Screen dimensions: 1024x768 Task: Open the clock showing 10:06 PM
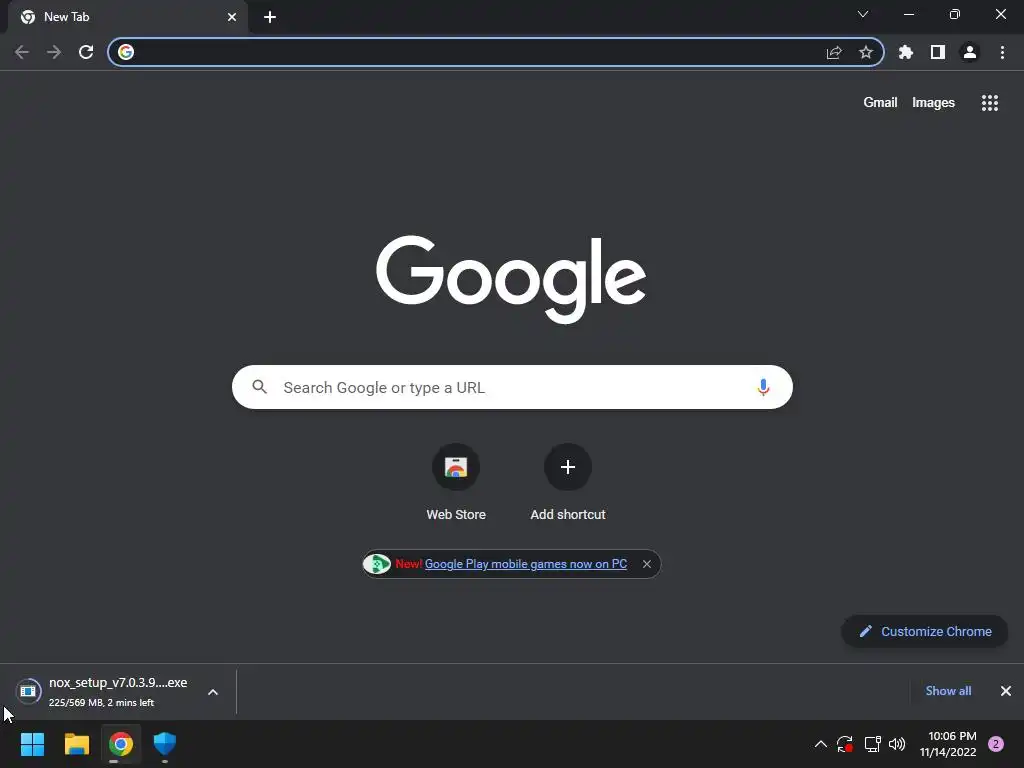948,744
